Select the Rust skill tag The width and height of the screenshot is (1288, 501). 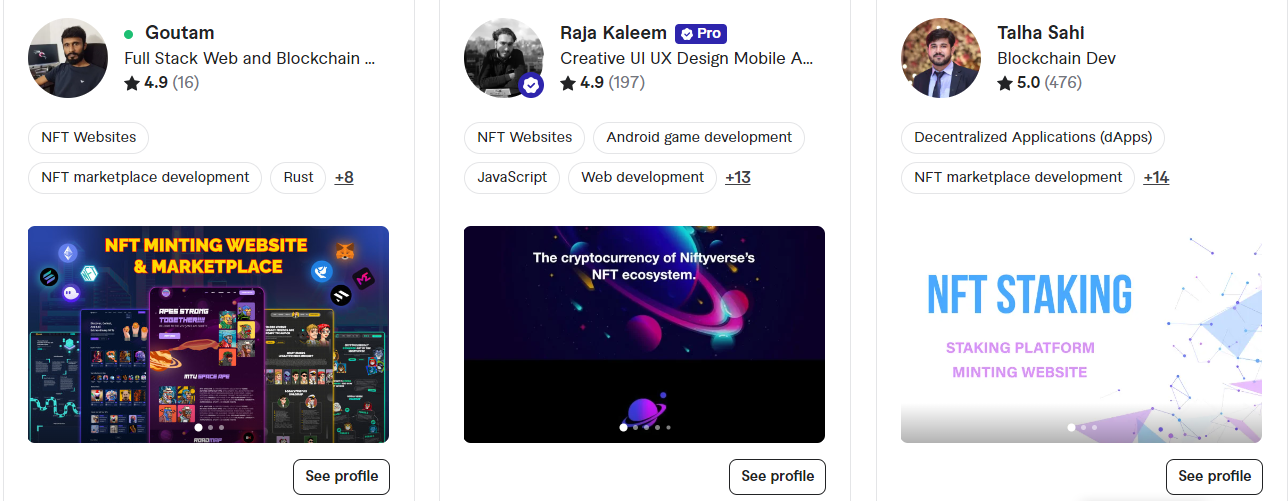[x=298, y=178]
